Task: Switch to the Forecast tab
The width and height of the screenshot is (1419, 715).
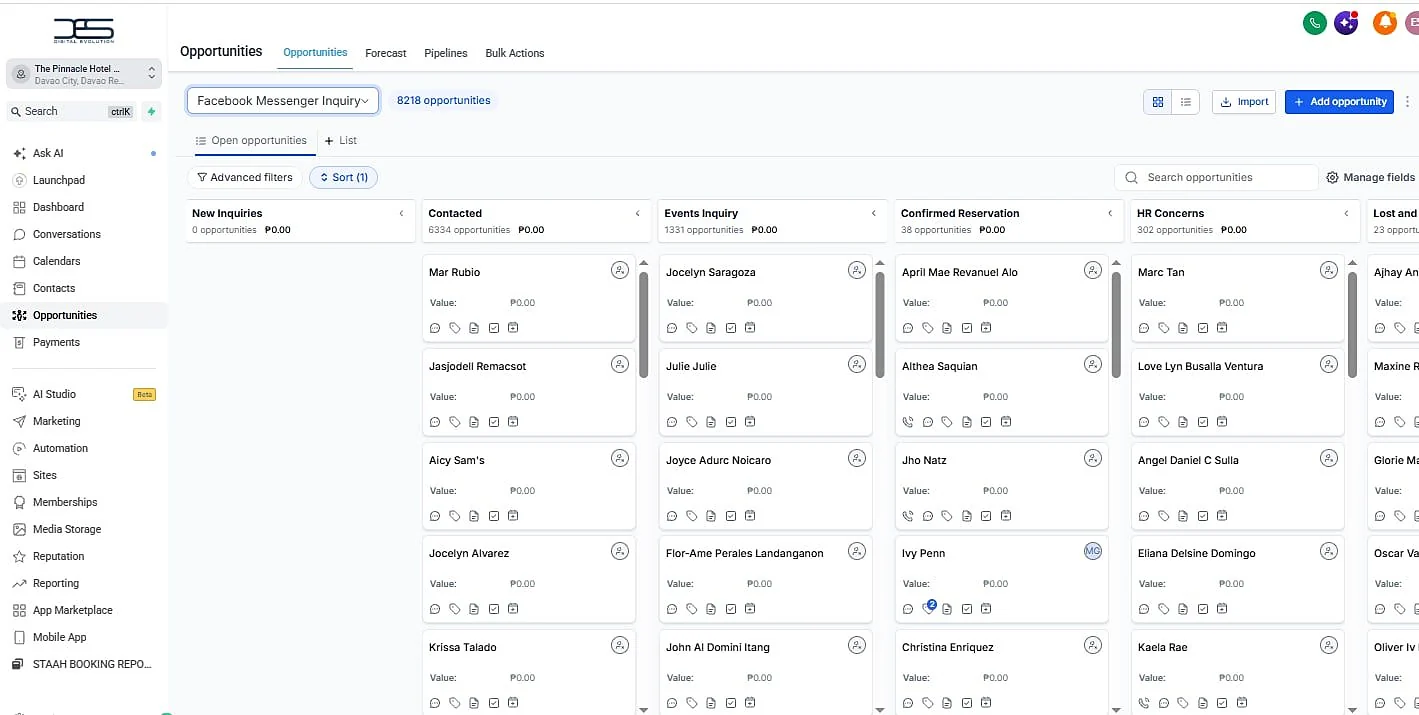Action: (x=386, y=53)
